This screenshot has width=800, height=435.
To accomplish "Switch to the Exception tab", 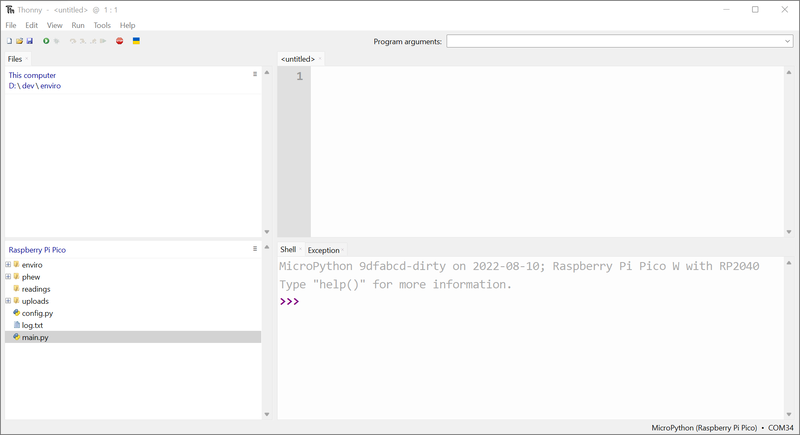I will pyautogui.click(x=323, y=250).
